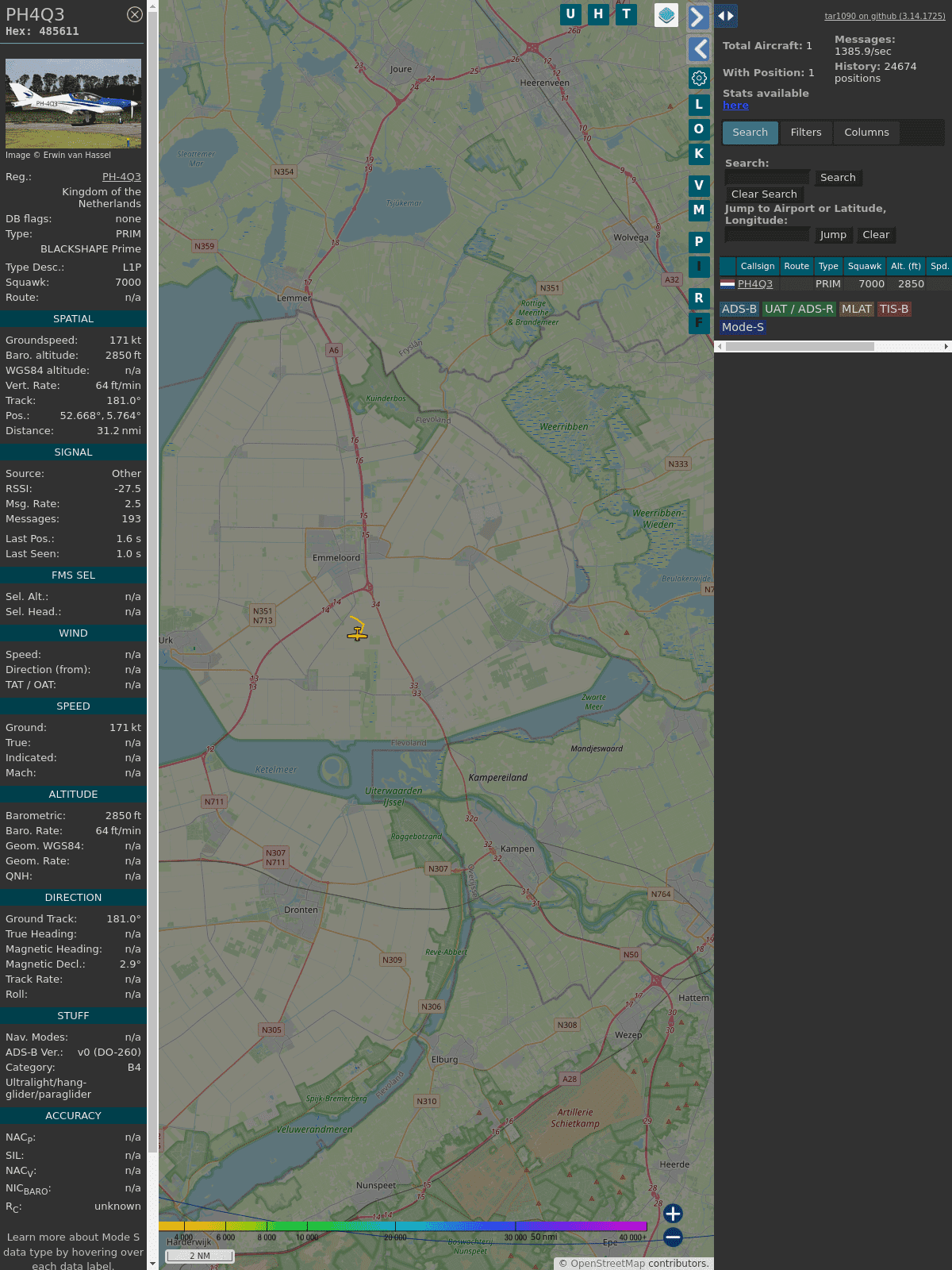This screenshot has height=1270, width=952.
Task: Toggle sidebar width double-arrow button
Action: coord(726,16)
